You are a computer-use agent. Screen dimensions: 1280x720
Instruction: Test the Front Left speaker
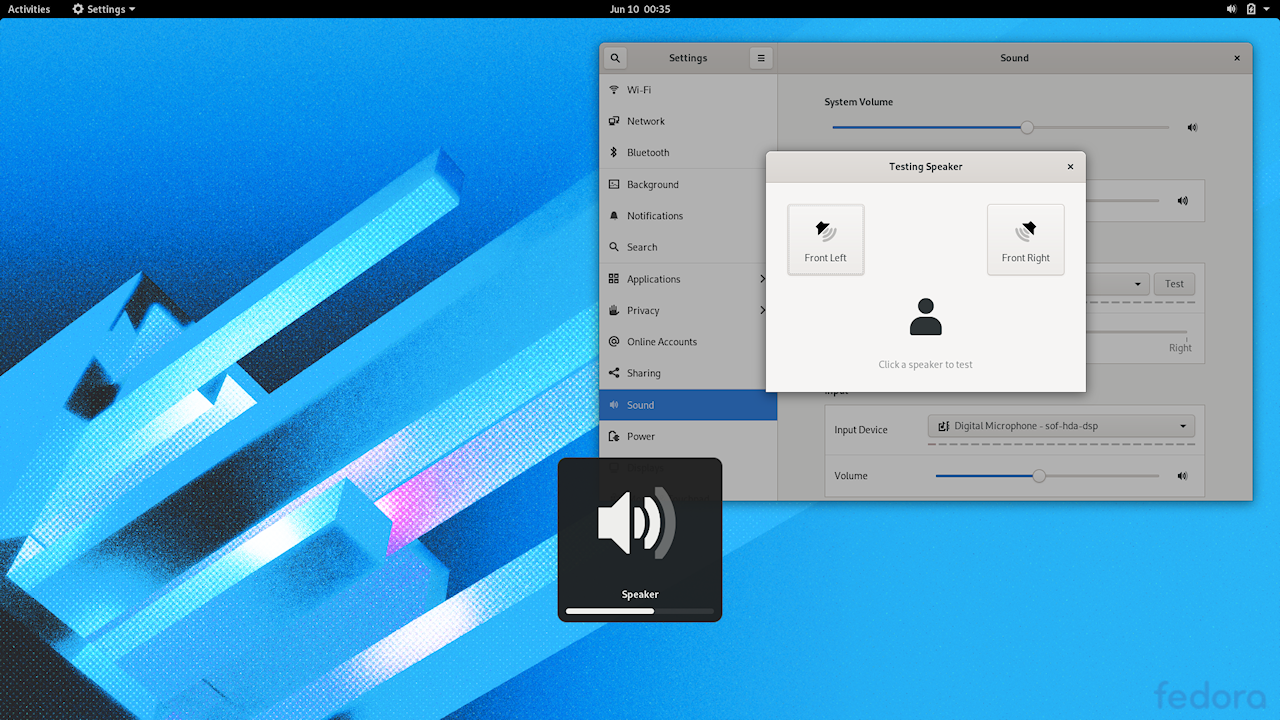pos(826,240)
